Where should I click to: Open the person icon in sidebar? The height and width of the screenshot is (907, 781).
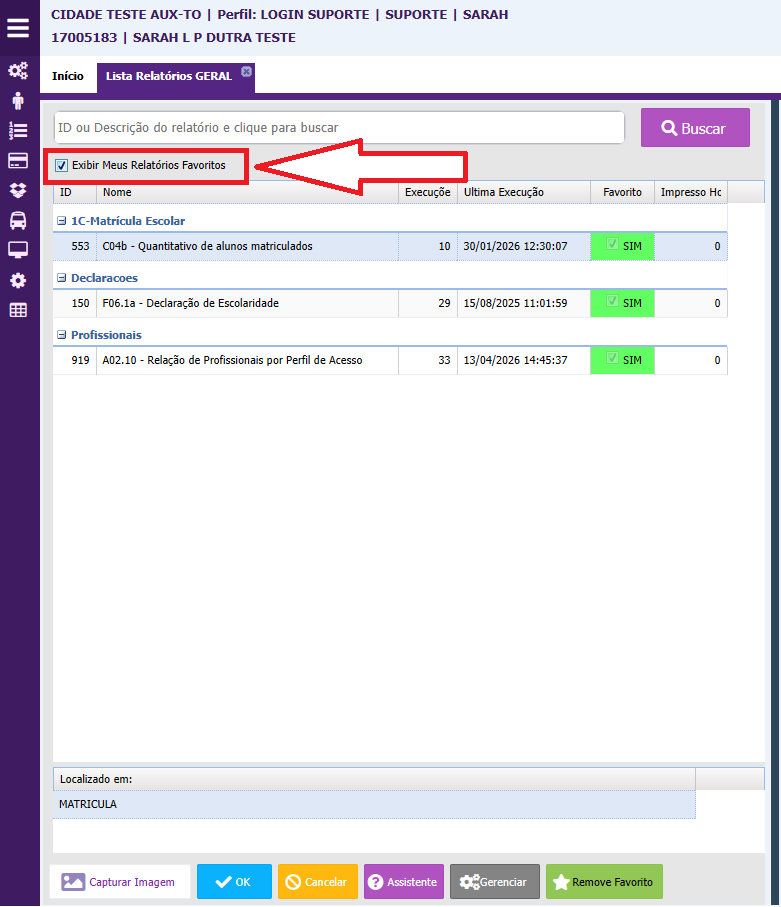18,100
